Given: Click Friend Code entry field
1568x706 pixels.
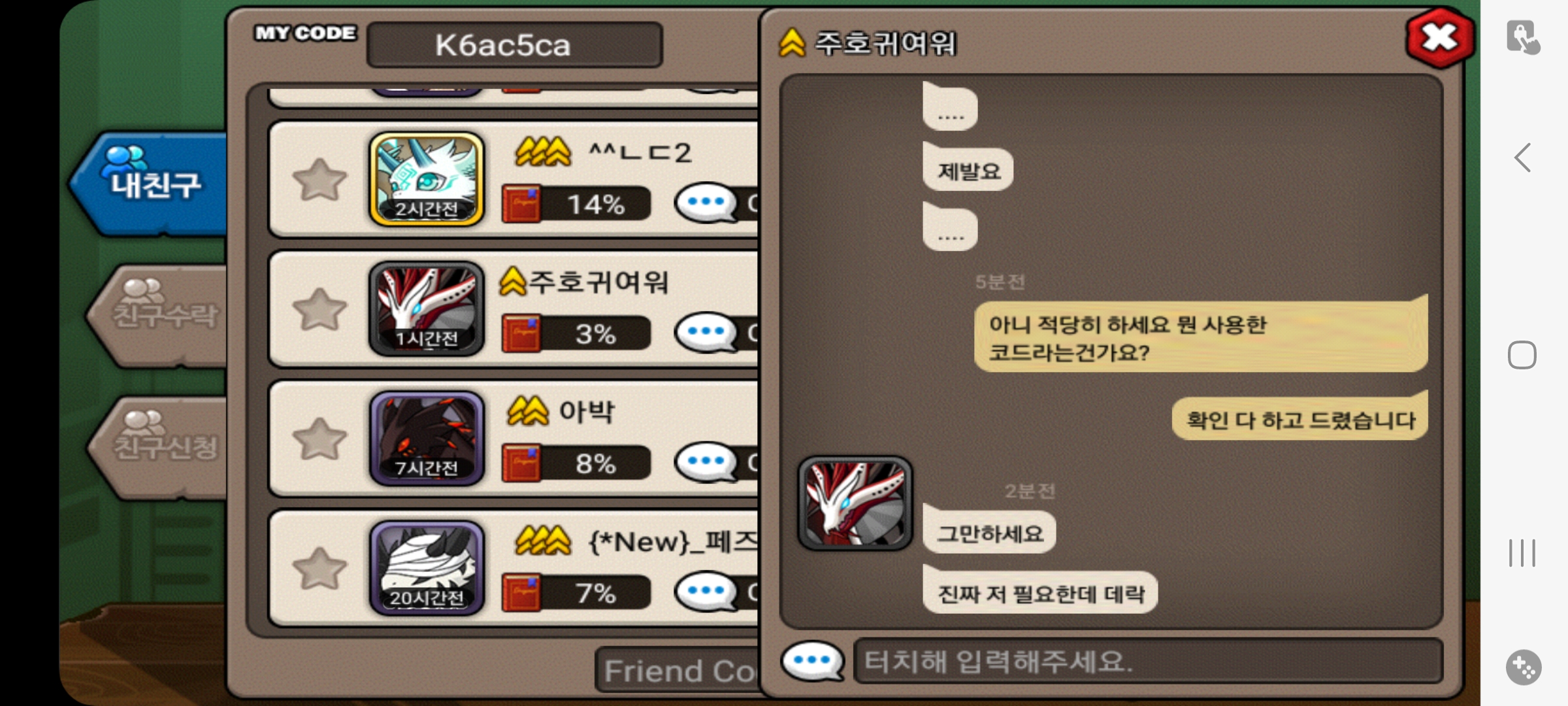Looking at the screenshot, I should (x=677, y=671).
